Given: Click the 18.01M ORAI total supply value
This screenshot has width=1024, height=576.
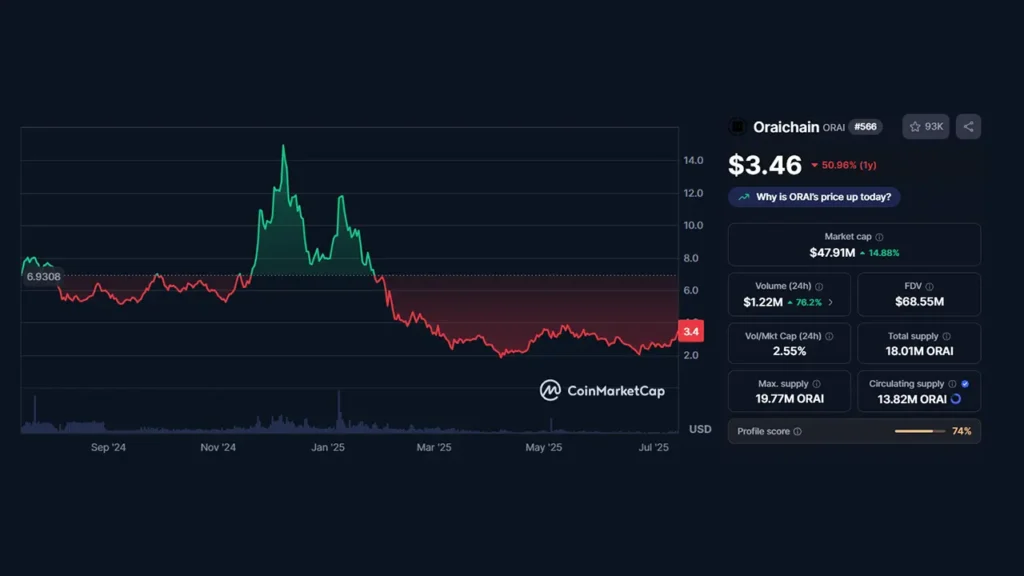Looking at the screenshot, I should pyautogui.click(x=920, y=351).
